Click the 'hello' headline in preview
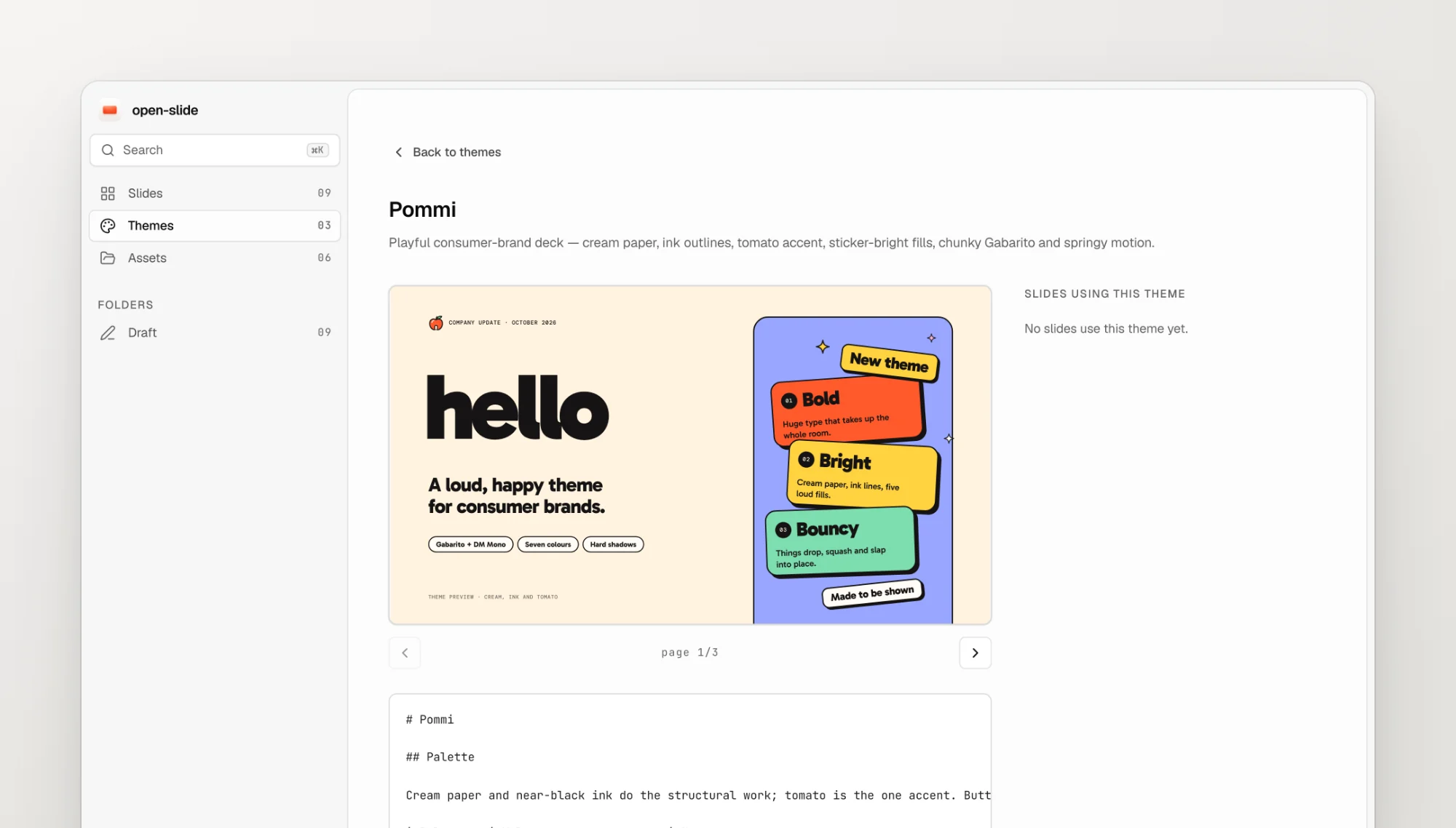The image size is (1456, 828). click(x=518, y=407)
